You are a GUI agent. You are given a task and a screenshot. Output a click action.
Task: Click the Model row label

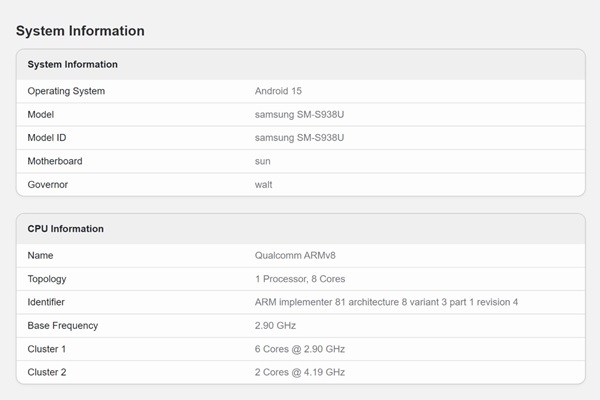pyautogui.click(x=41, y=114)
